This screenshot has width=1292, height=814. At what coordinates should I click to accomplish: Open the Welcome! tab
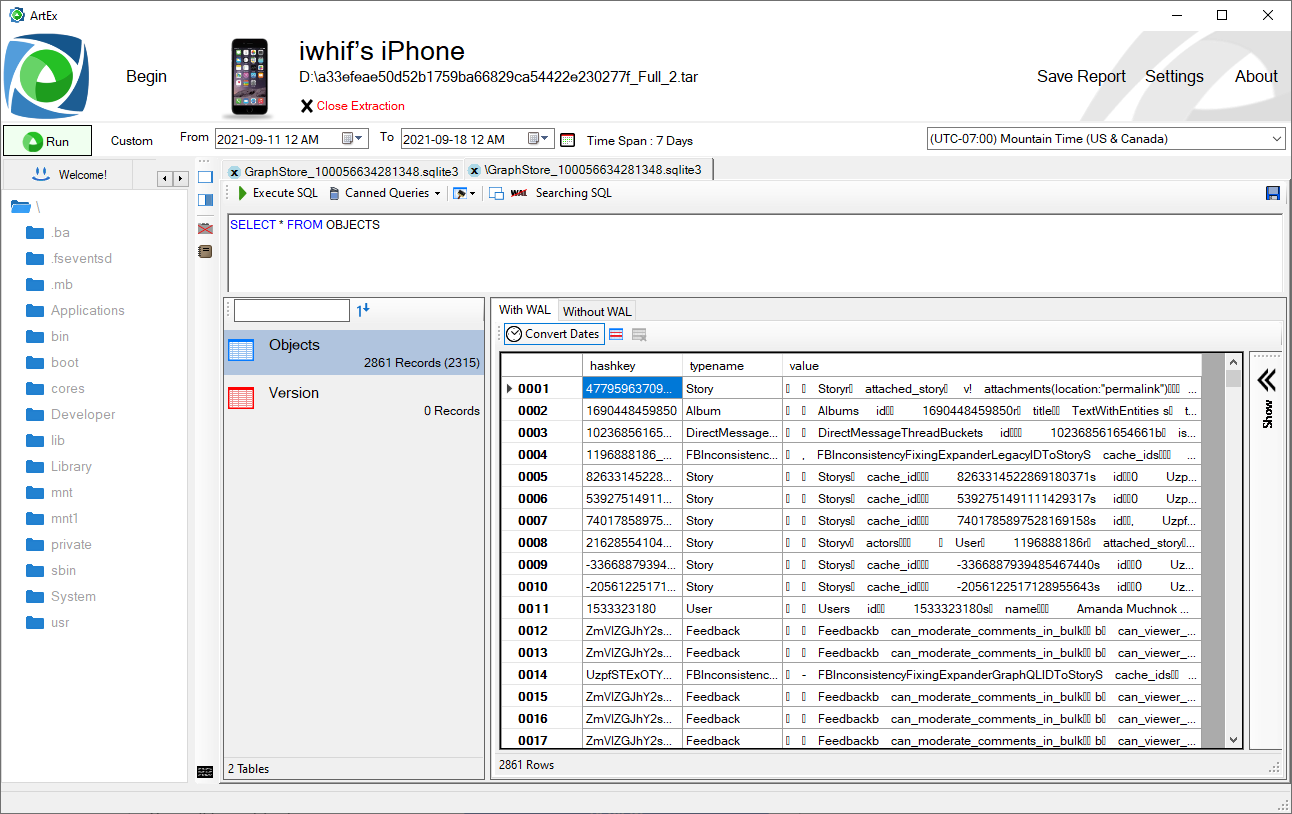coord(70,174)
